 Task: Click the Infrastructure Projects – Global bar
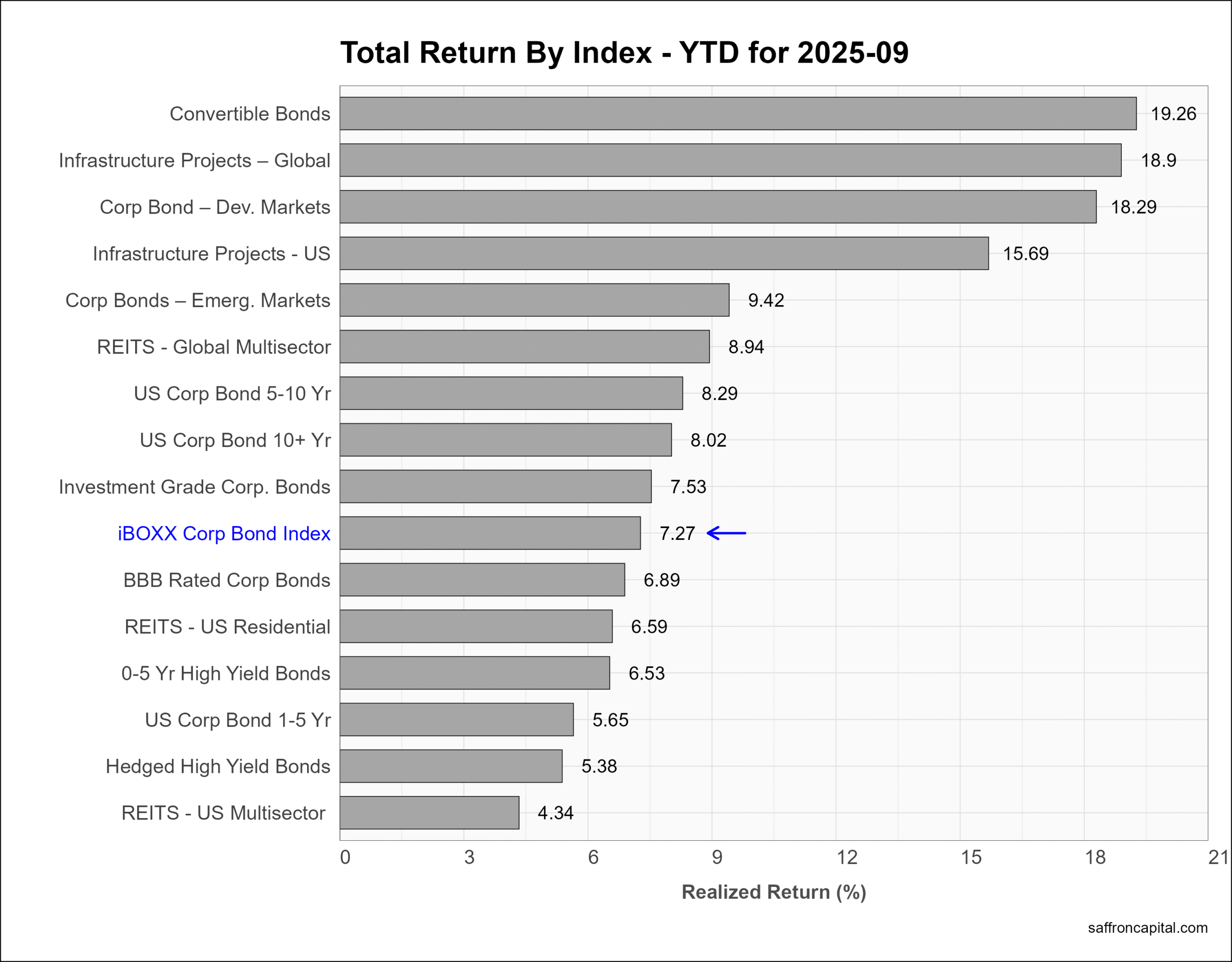(731, 160)
